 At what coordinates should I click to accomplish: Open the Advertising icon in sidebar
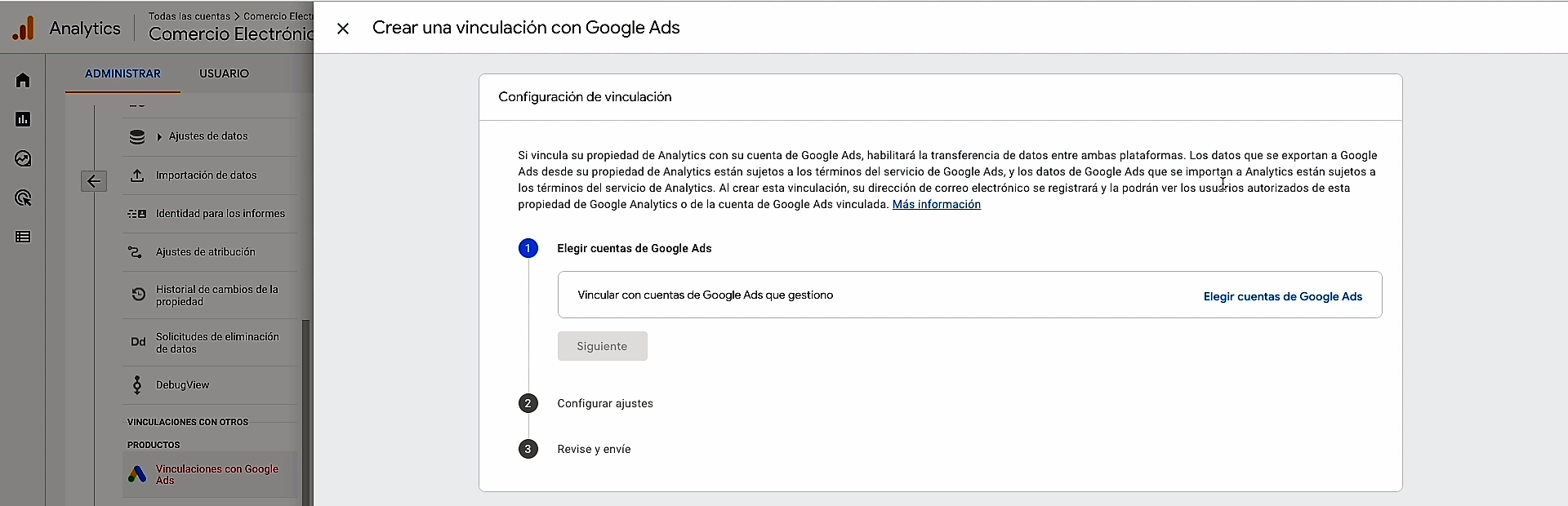[23, 198]
